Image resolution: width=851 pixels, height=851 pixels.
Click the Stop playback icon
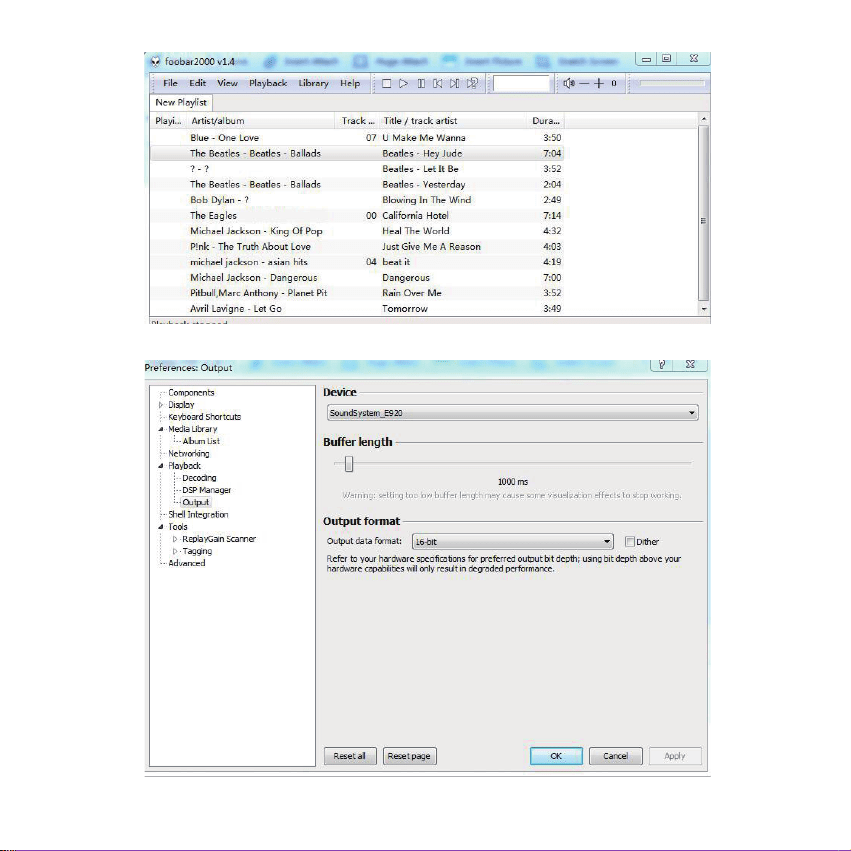(386, 84)
